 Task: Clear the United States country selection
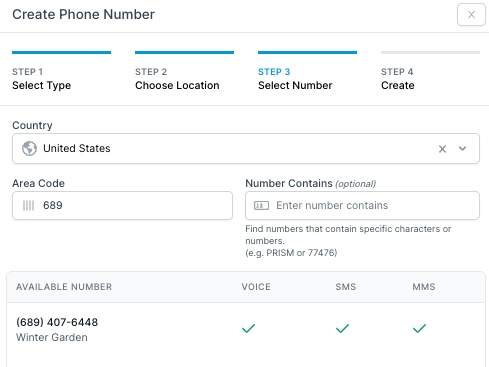[x=442, y=149]
